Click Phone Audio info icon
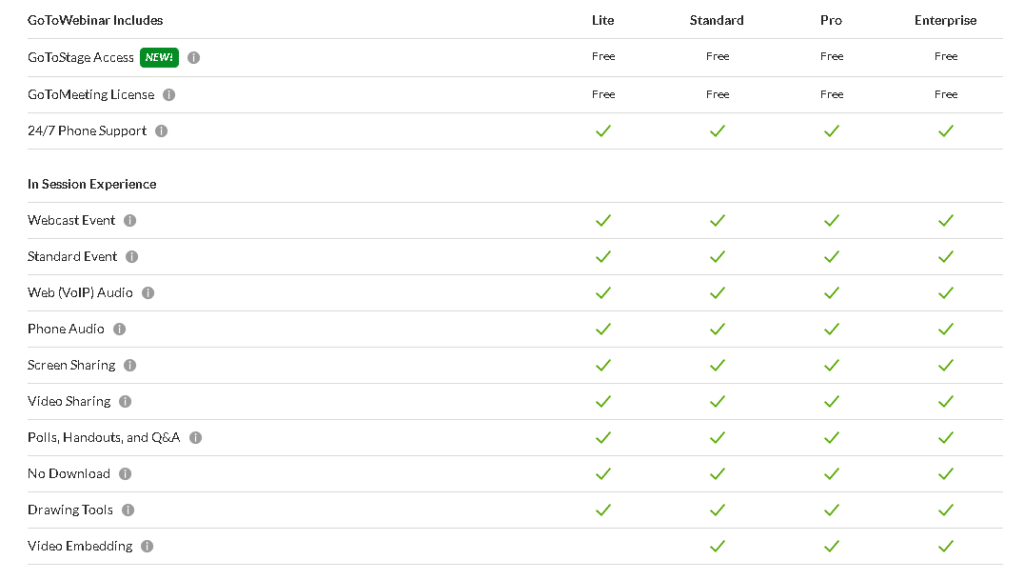 [x=120, y=329]
